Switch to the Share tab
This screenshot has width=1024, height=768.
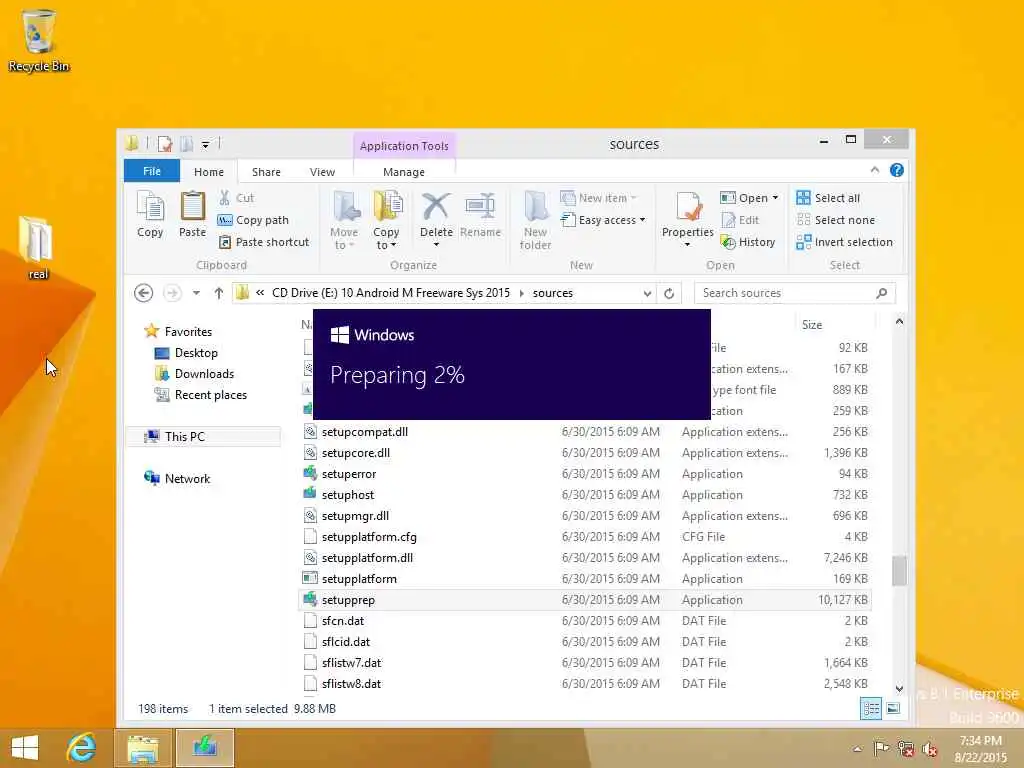[x=266, y=172]
